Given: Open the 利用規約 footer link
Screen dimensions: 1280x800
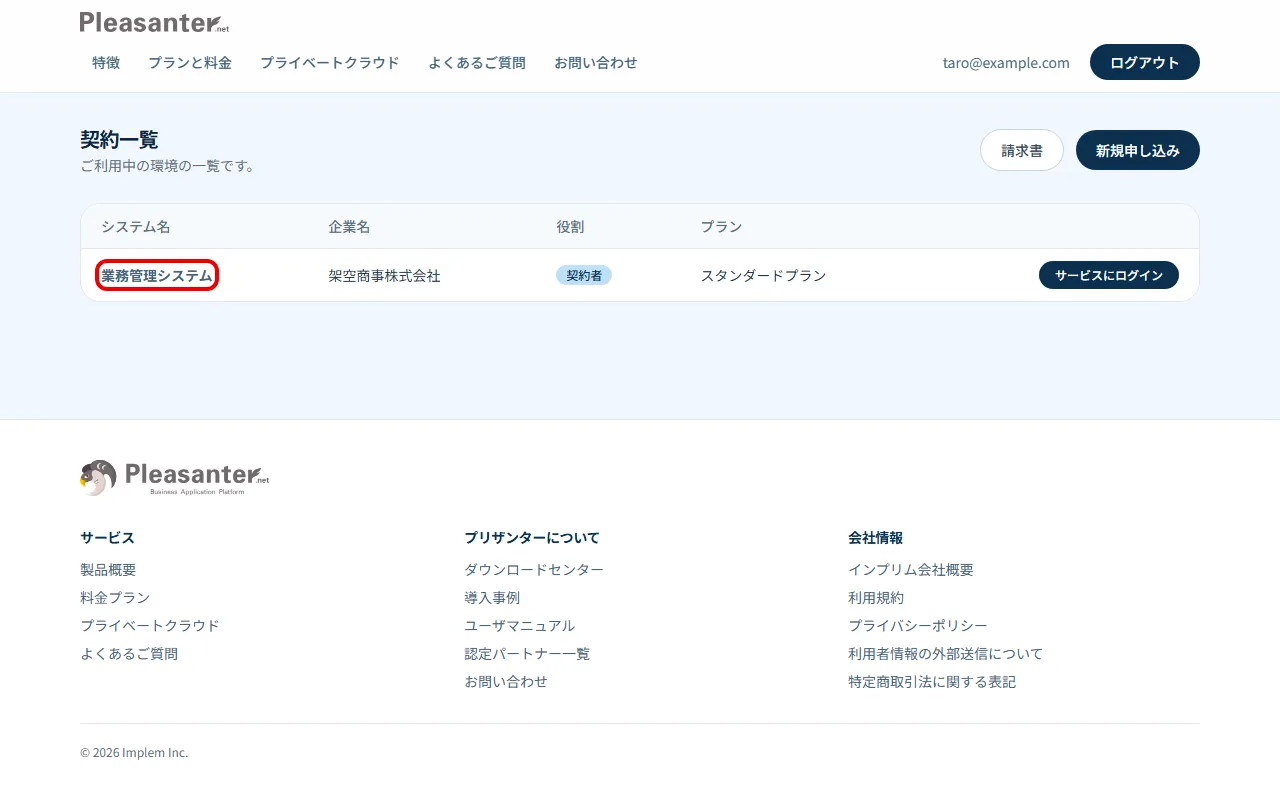Looking at the screenshot, I should coord(876,598).
